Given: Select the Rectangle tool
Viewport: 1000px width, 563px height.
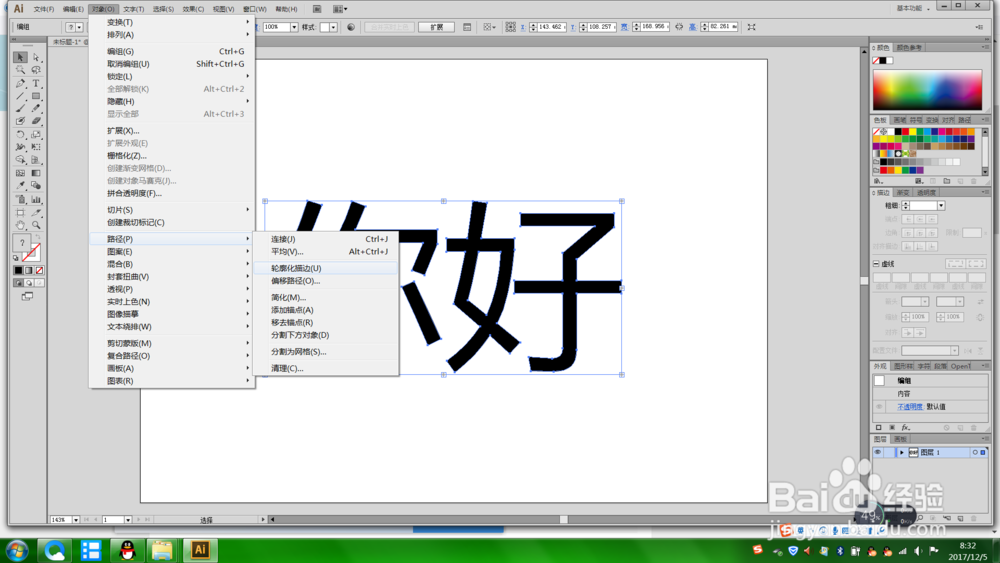Looking at the screenshot, I should click(x=36, y=96).
